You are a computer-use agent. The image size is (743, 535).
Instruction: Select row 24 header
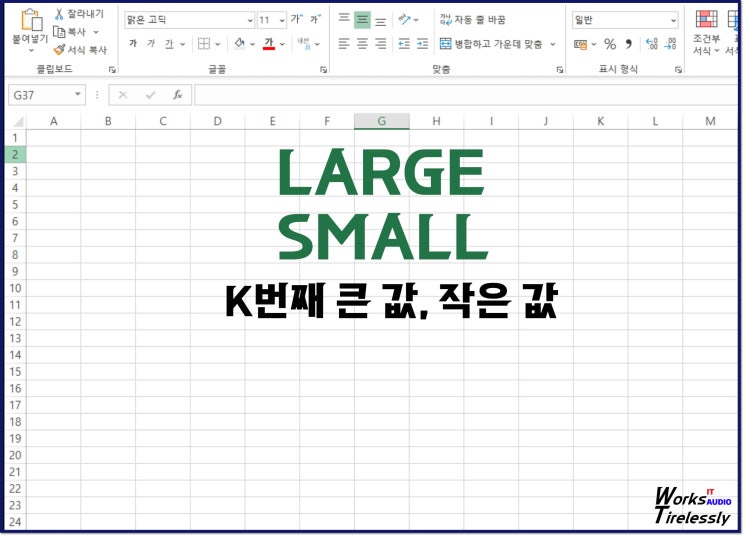coord(15,522)
